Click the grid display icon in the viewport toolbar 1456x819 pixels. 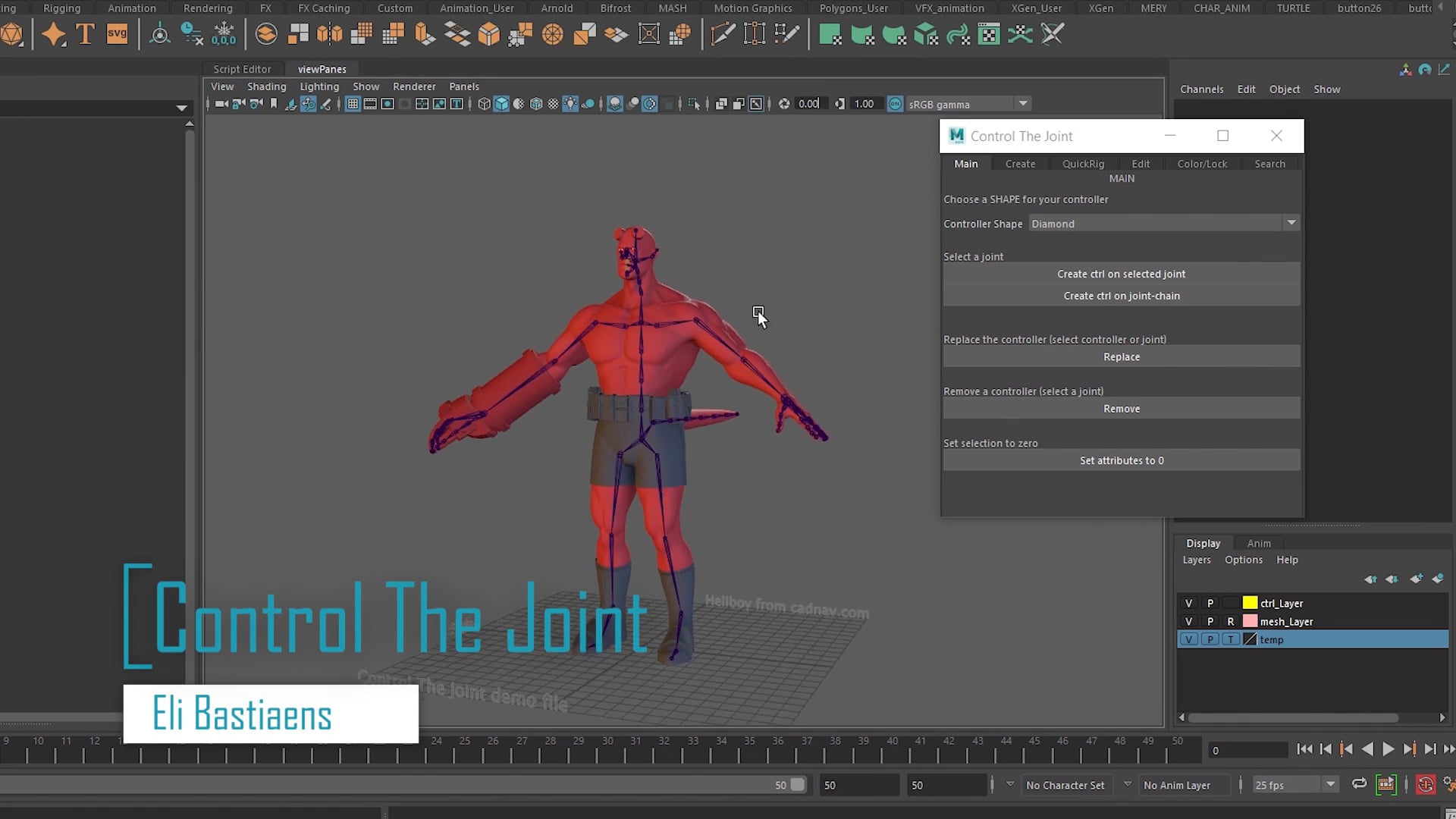pyautogui.click(x=352, y=103)
